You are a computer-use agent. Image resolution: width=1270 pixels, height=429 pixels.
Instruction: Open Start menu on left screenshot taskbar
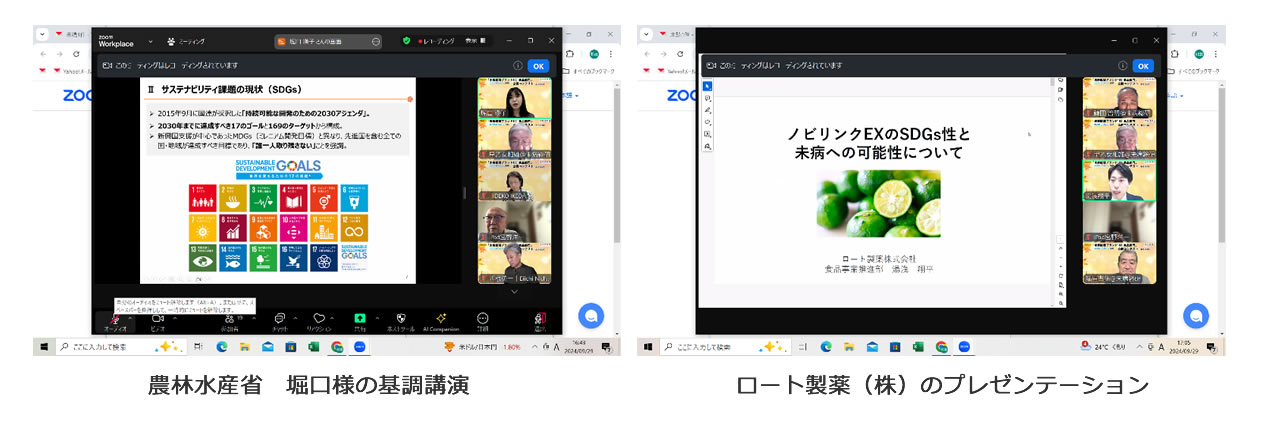tap(44, 347)
